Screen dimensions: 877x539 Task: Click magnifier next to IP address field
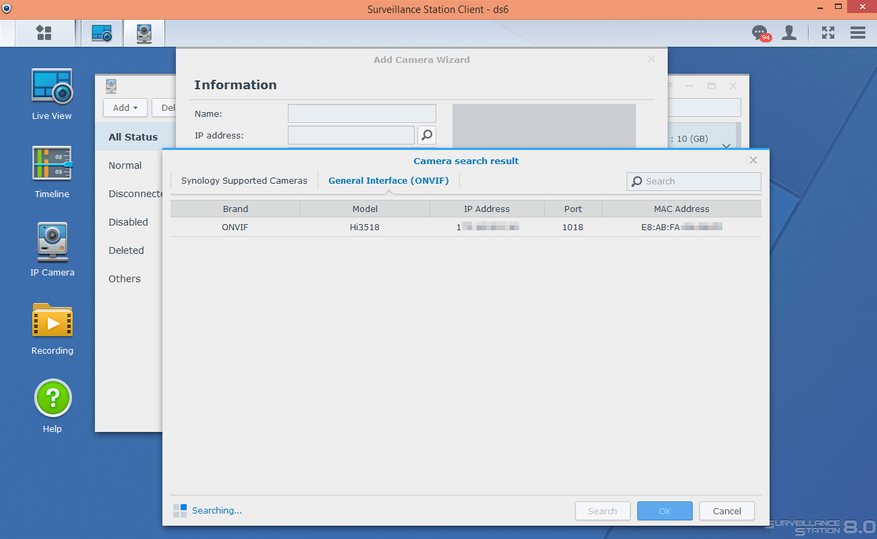(x=427, y=135)
